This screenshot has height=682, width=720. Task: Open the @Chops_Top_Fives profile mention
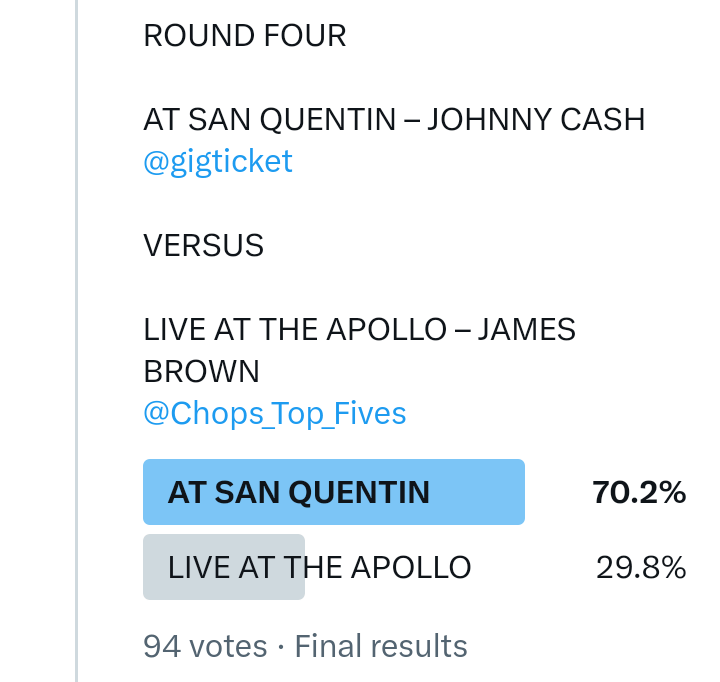point(275,413)
